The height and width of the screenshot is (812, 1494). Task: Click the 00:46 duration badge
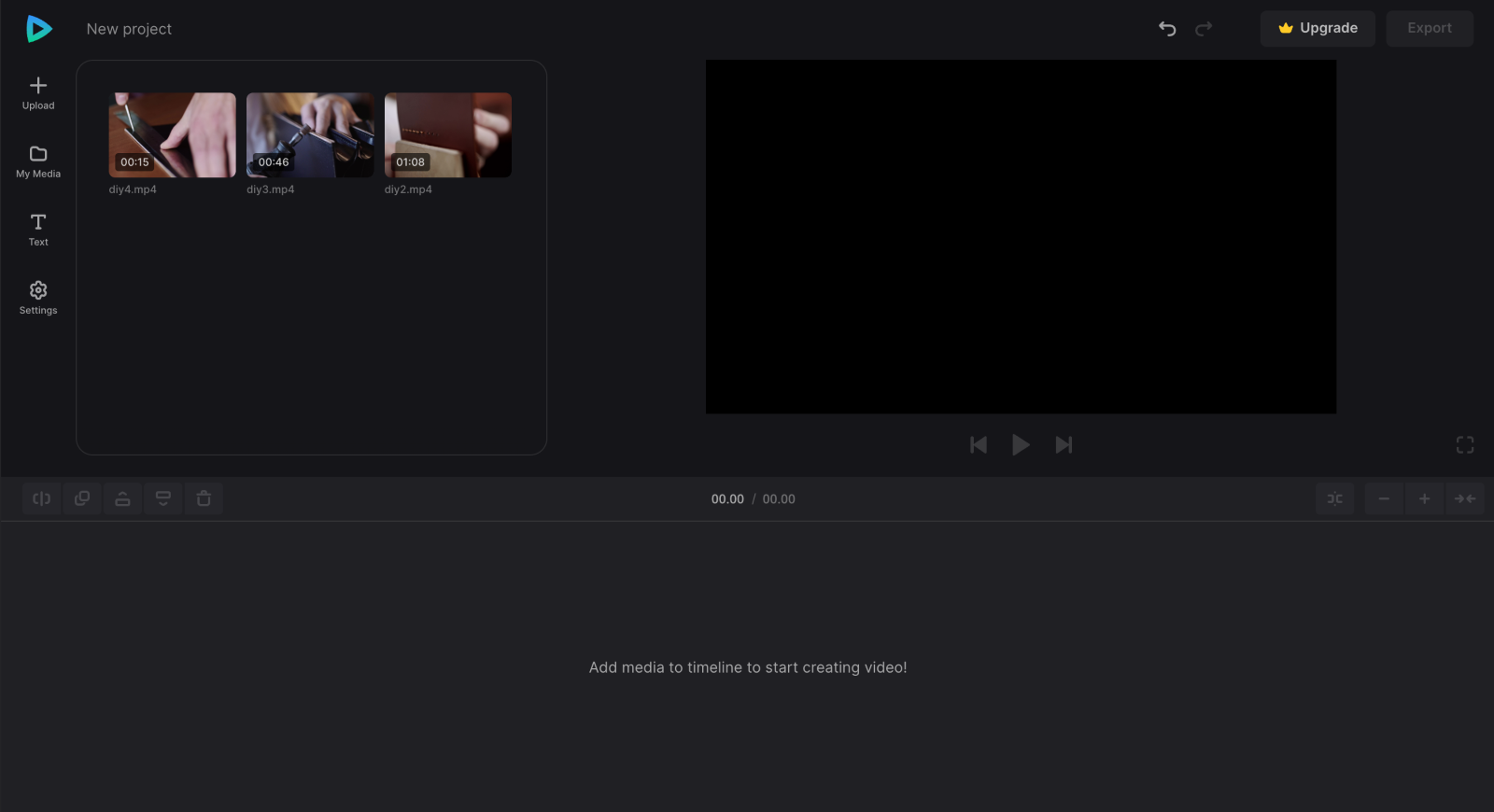pos(274,162)
